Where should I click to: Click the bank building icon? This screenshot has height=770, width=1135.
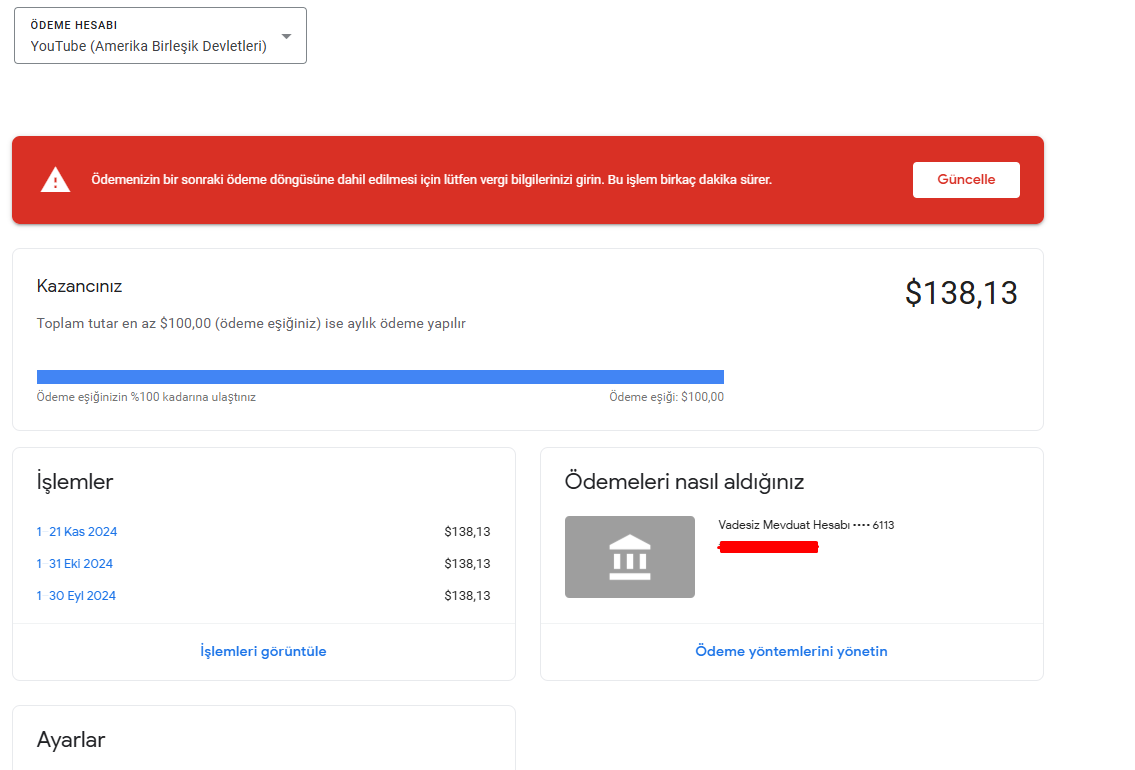pos(630,557)
